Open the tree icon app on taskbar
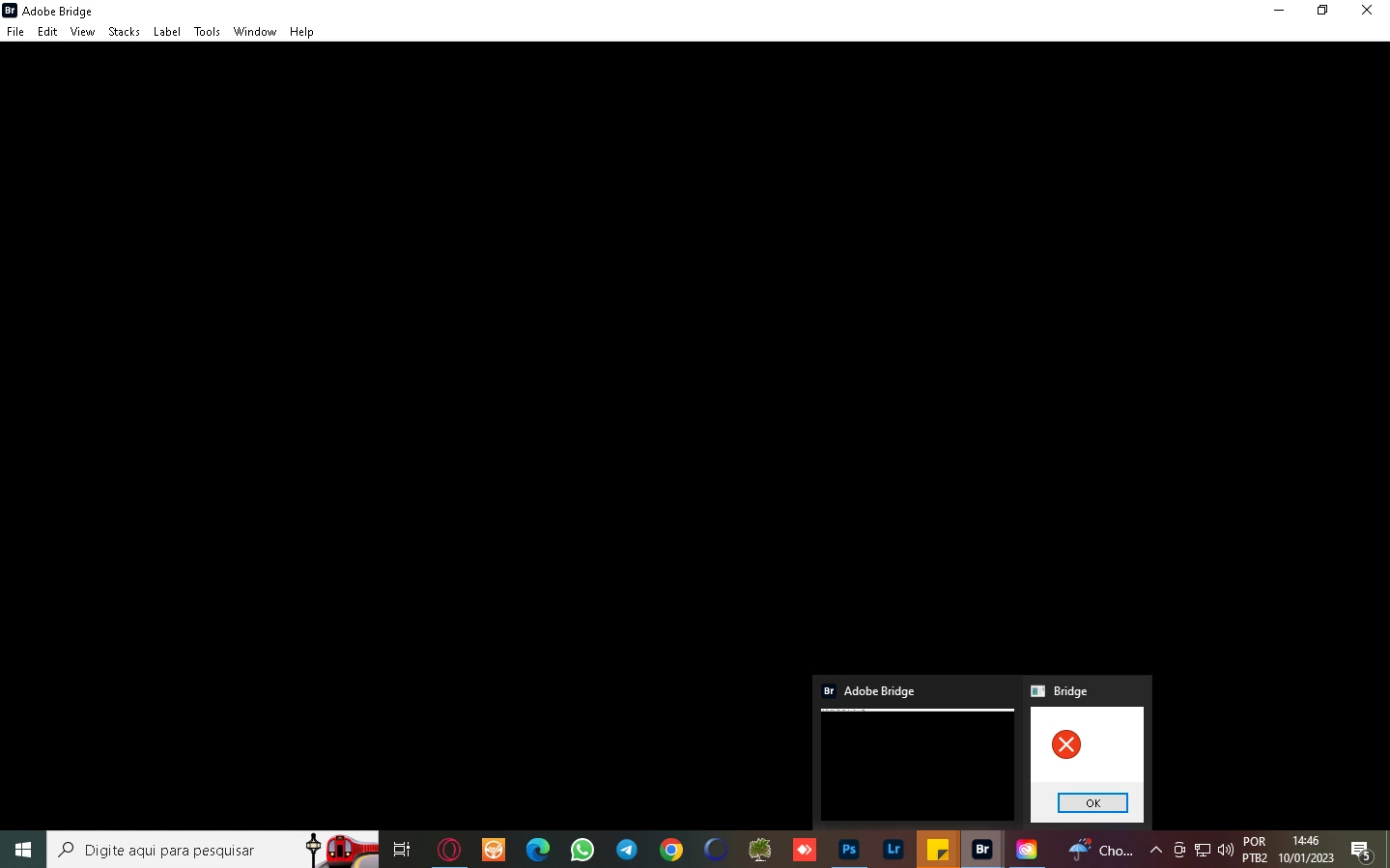Screen dimensions: 1390x868 pos(760,850)
